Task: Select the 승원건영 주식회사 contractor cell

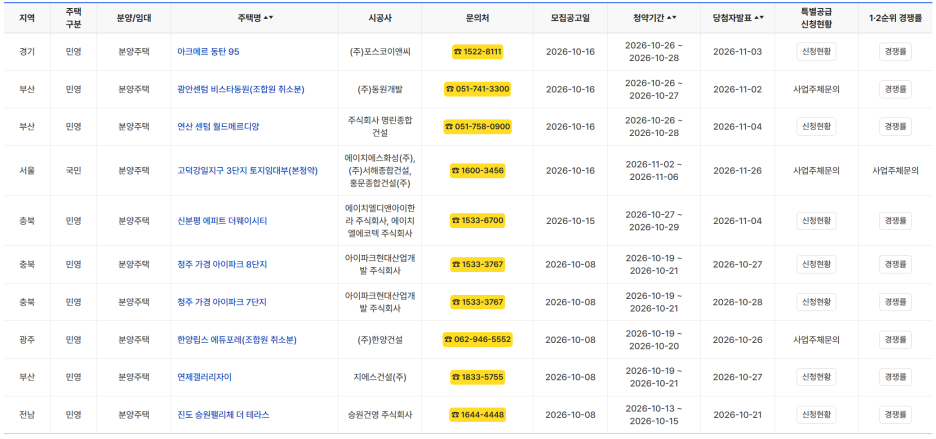Action: [x=380, y=415]
